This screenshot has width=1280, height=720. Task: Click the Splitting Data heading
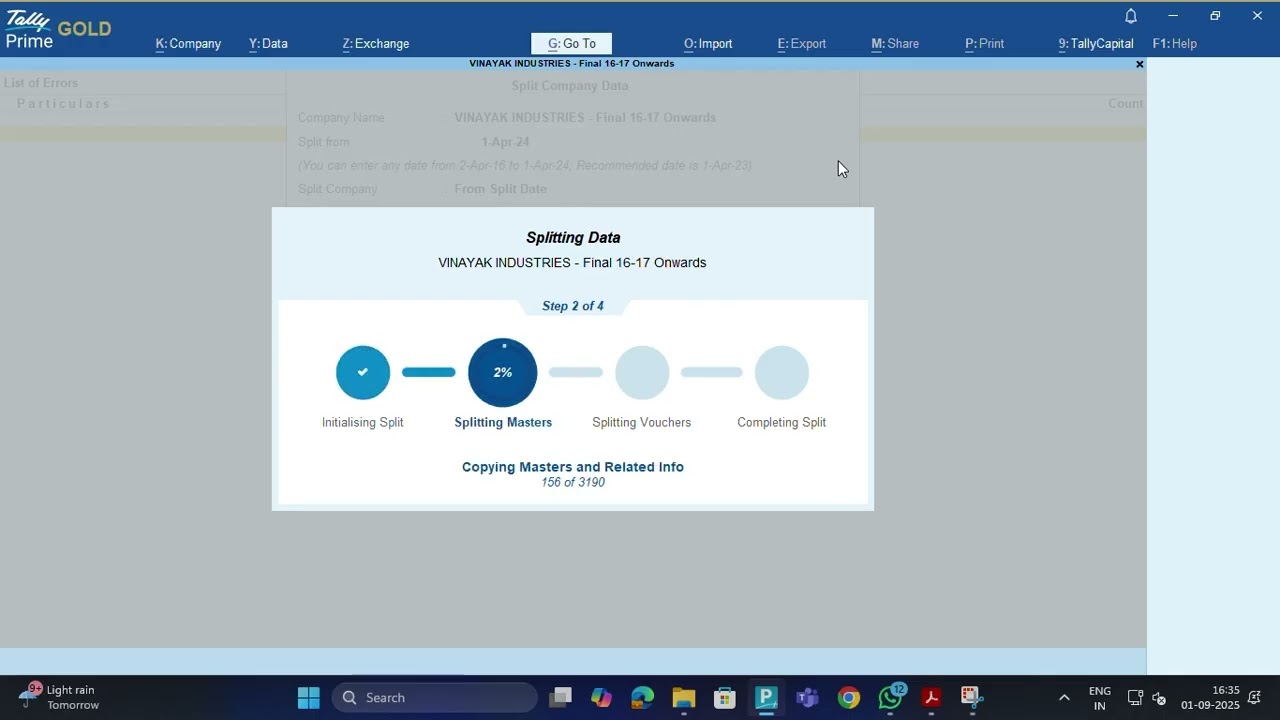[x=573, y=238]
